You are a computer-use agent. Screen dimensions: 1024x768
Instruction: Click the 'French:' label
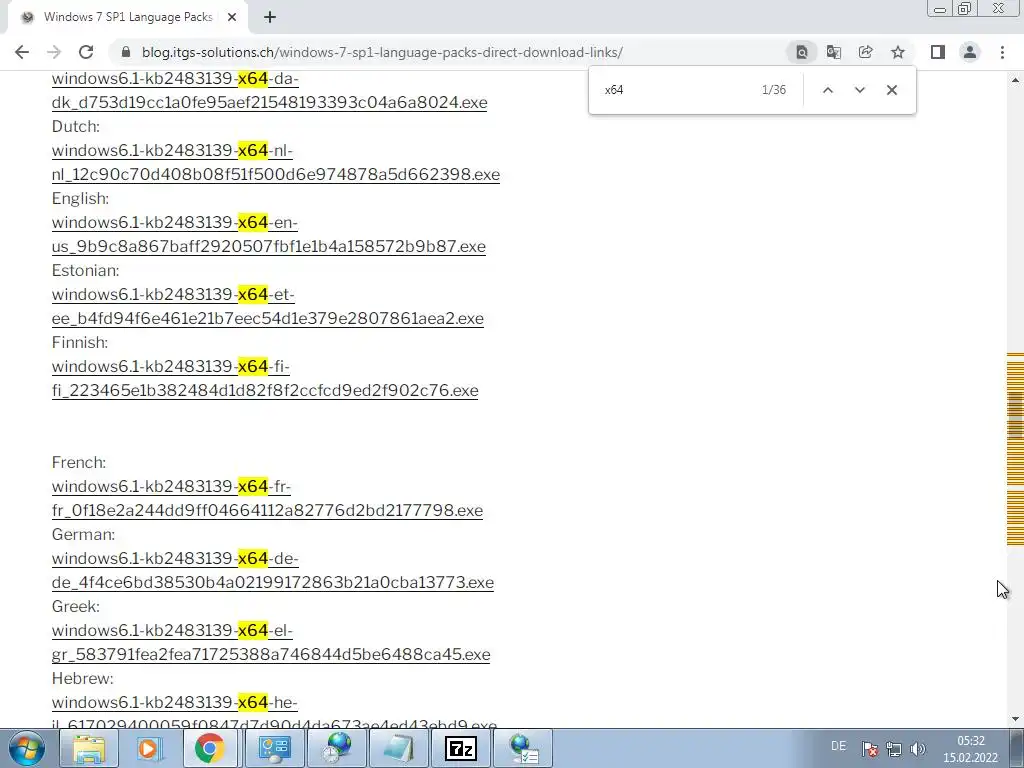click(x=79, y=462)
